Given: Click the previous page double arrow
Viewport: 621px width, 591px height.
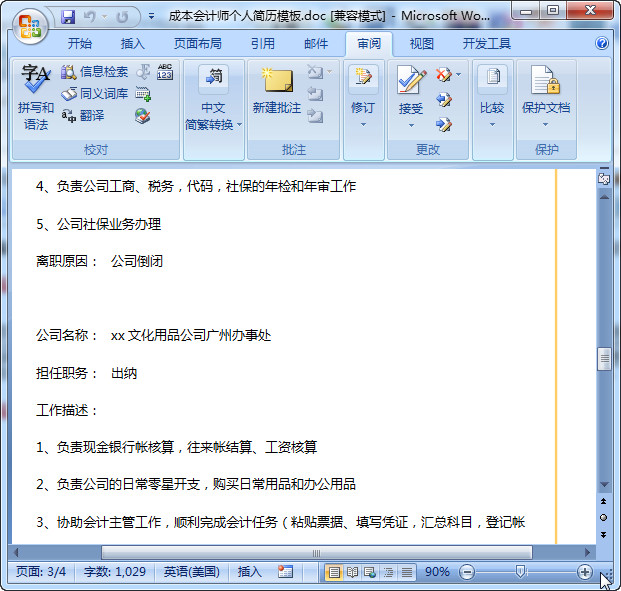Looking at the screenshot, I should coord(604,501).
